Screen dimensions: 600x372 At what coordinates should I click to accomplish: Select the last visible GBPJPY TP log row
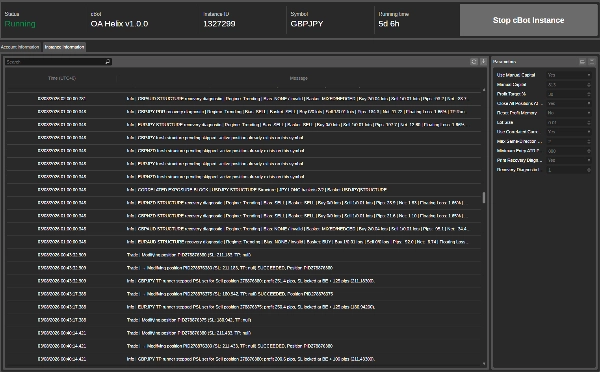(x=244, y=359)
